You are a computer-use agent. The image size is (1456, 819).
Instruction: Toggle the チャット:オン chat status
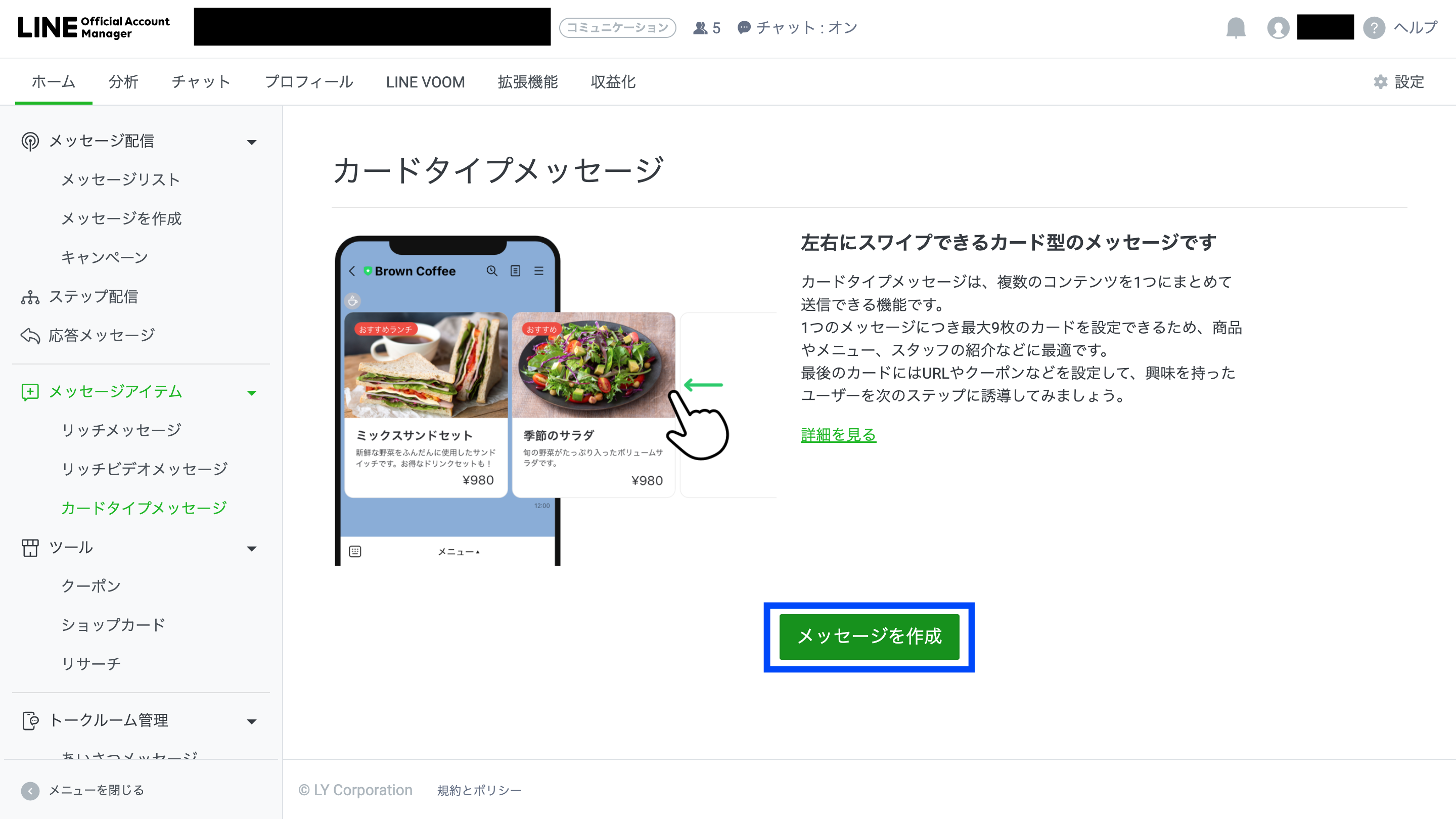797,28
